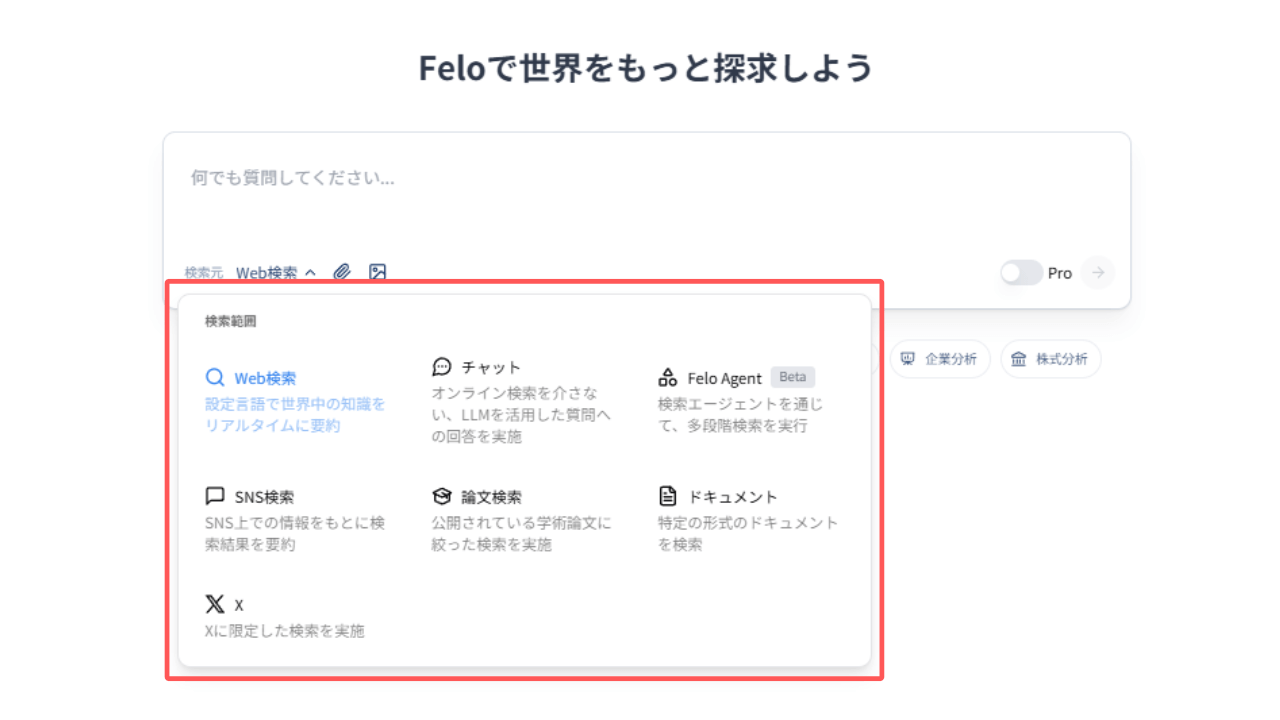Toggle the Pro switch on
1280x720 pixels.
point(1021,273)
